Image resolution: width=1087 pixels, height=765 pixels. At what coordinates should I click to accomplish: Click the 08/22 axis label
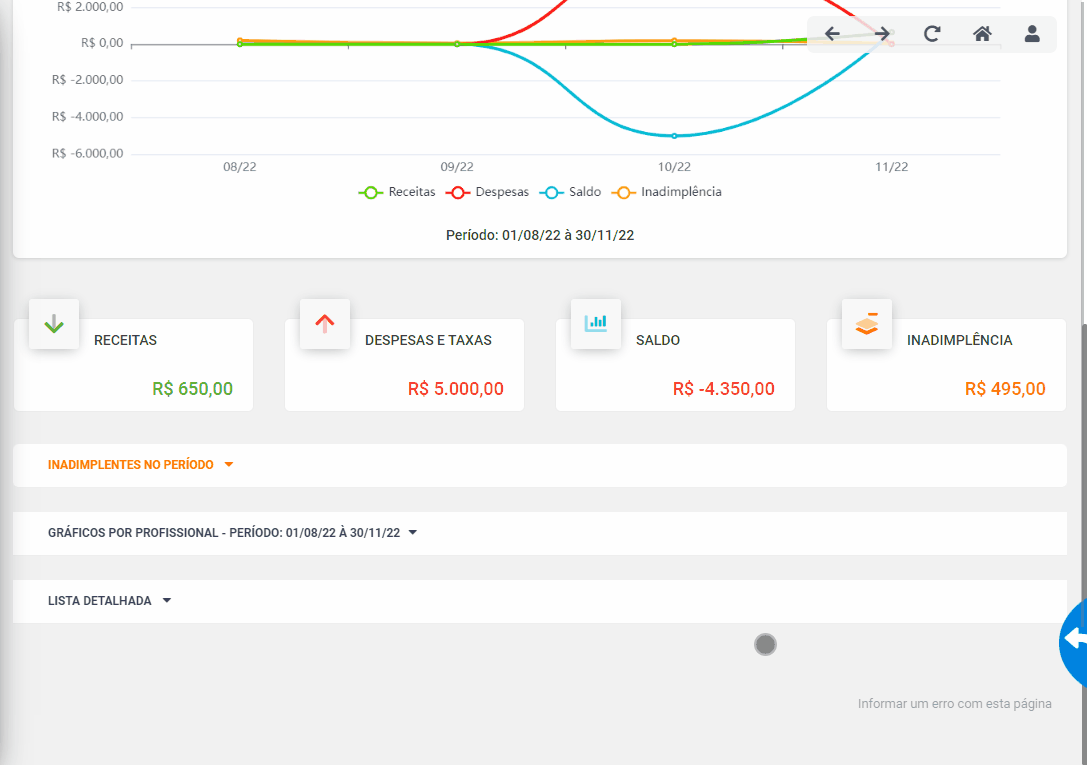pos(240,167)
